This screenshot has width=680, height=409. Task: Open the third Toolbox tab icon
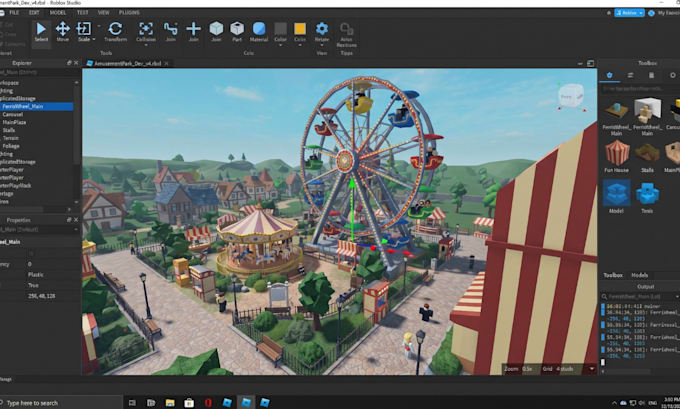651,75
